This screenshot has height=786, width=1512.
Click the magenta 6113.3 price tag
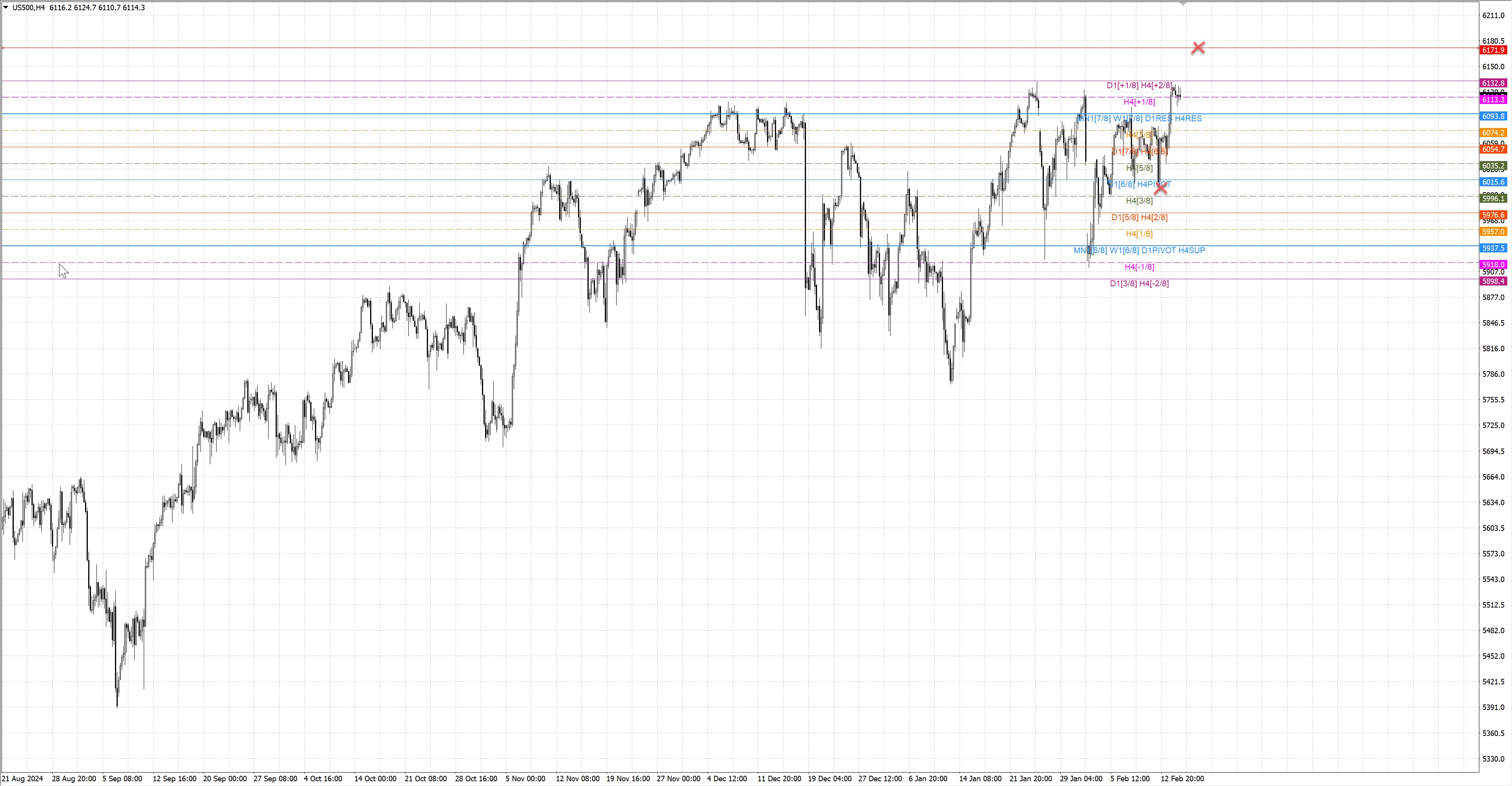coord(1493,100)
